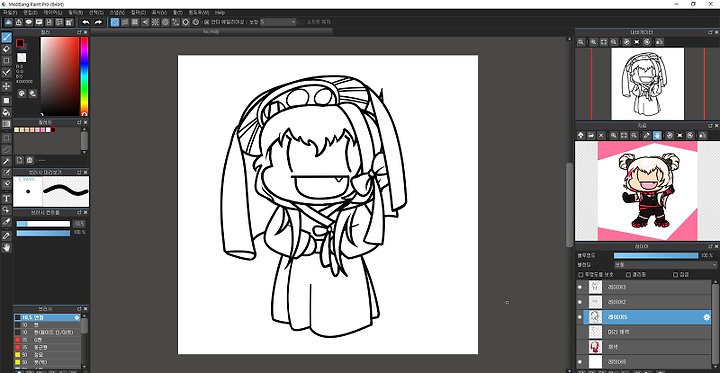Float the Brush Control panel undock icon
This screenshot has height=373, width=720.
pyautogui.click(x=79, y=213)
